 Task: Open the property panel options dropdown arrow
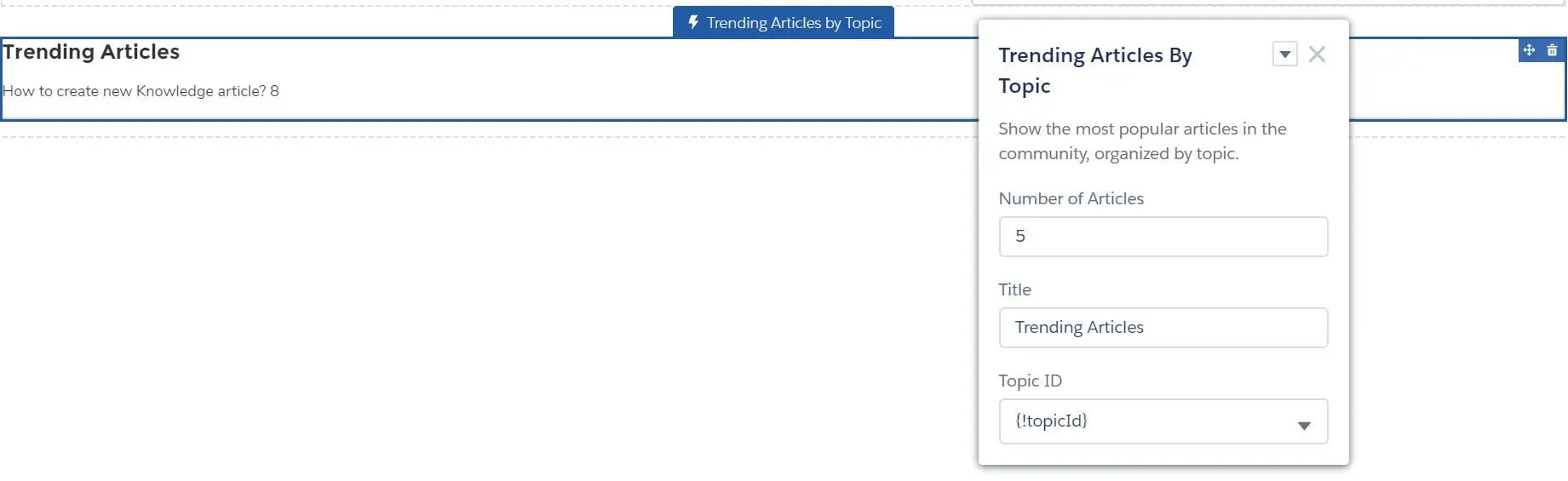pos(1285,54)
